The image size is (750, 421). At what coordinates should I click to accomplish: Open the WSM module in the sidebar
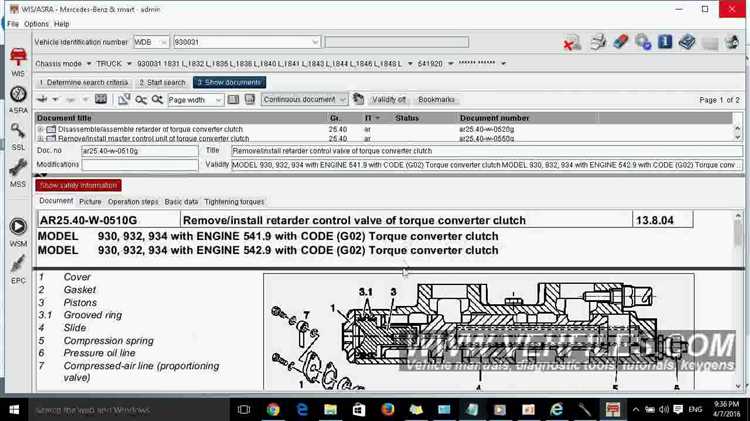18,233
